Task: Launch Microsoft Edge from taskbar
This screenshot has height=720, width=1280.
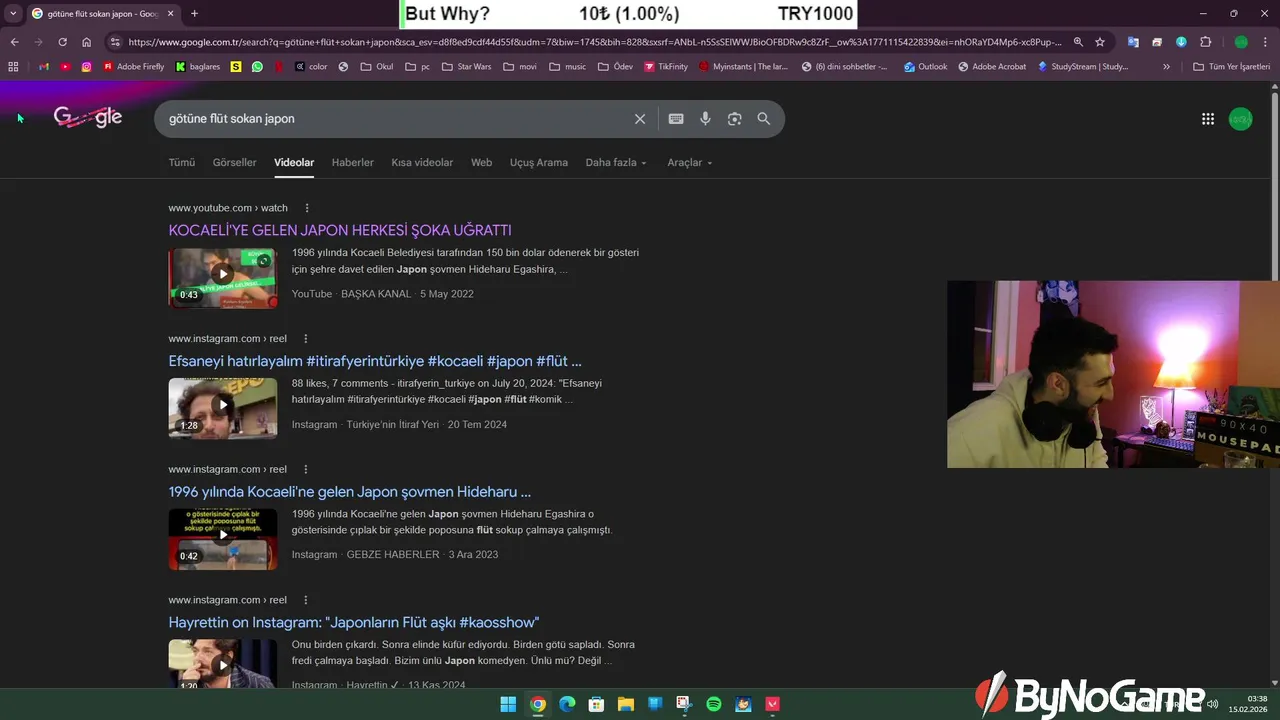Action: (567, 704)
